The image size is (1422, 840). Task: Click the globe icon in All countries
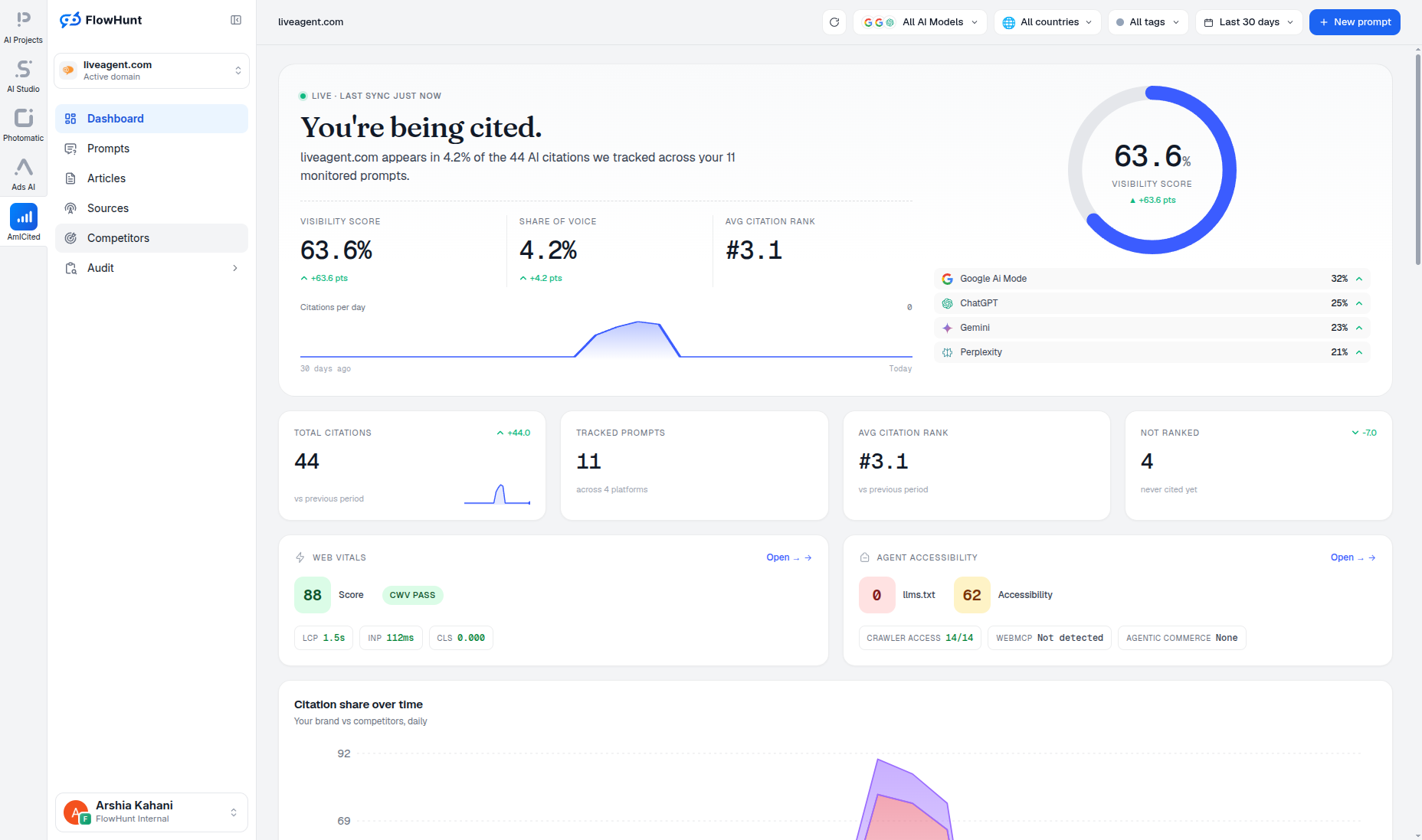pos(1009,22)
